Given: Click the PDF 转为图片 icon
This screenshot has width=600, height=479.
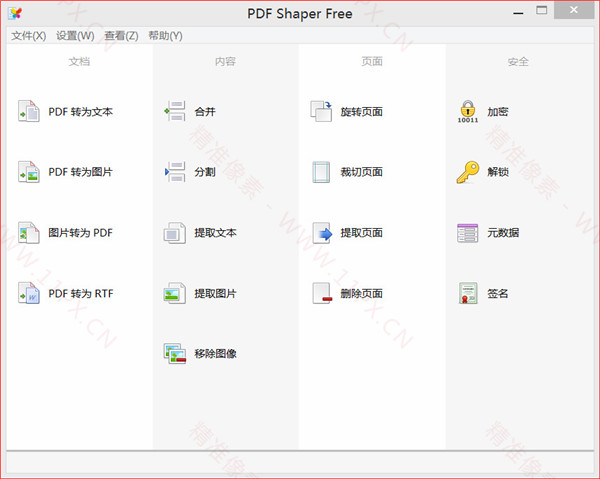Looking at the screenshot, I should tap(29, 172).
